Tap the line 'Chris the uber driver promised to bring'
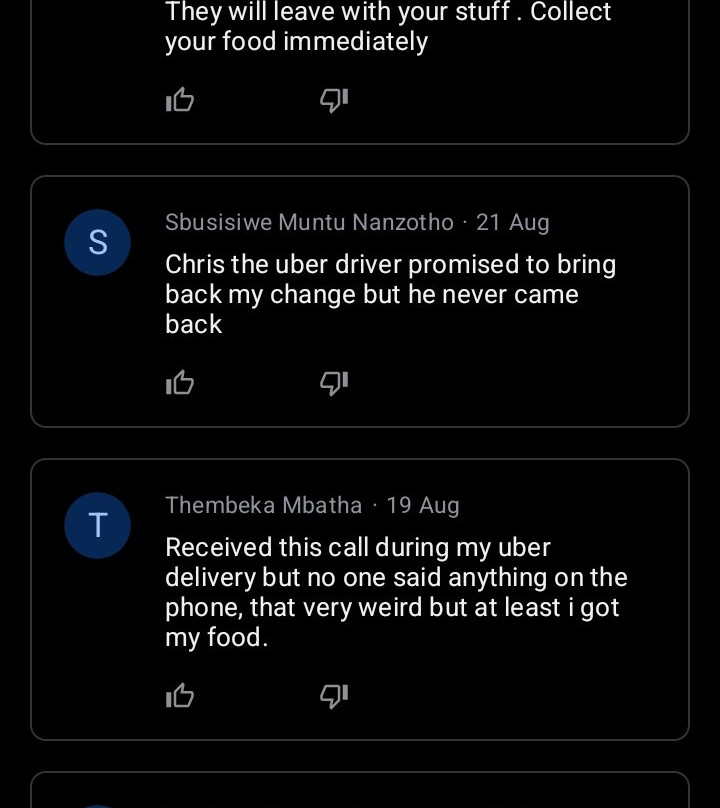The height and width of the screenshot is (808, 720). (390, 265)
